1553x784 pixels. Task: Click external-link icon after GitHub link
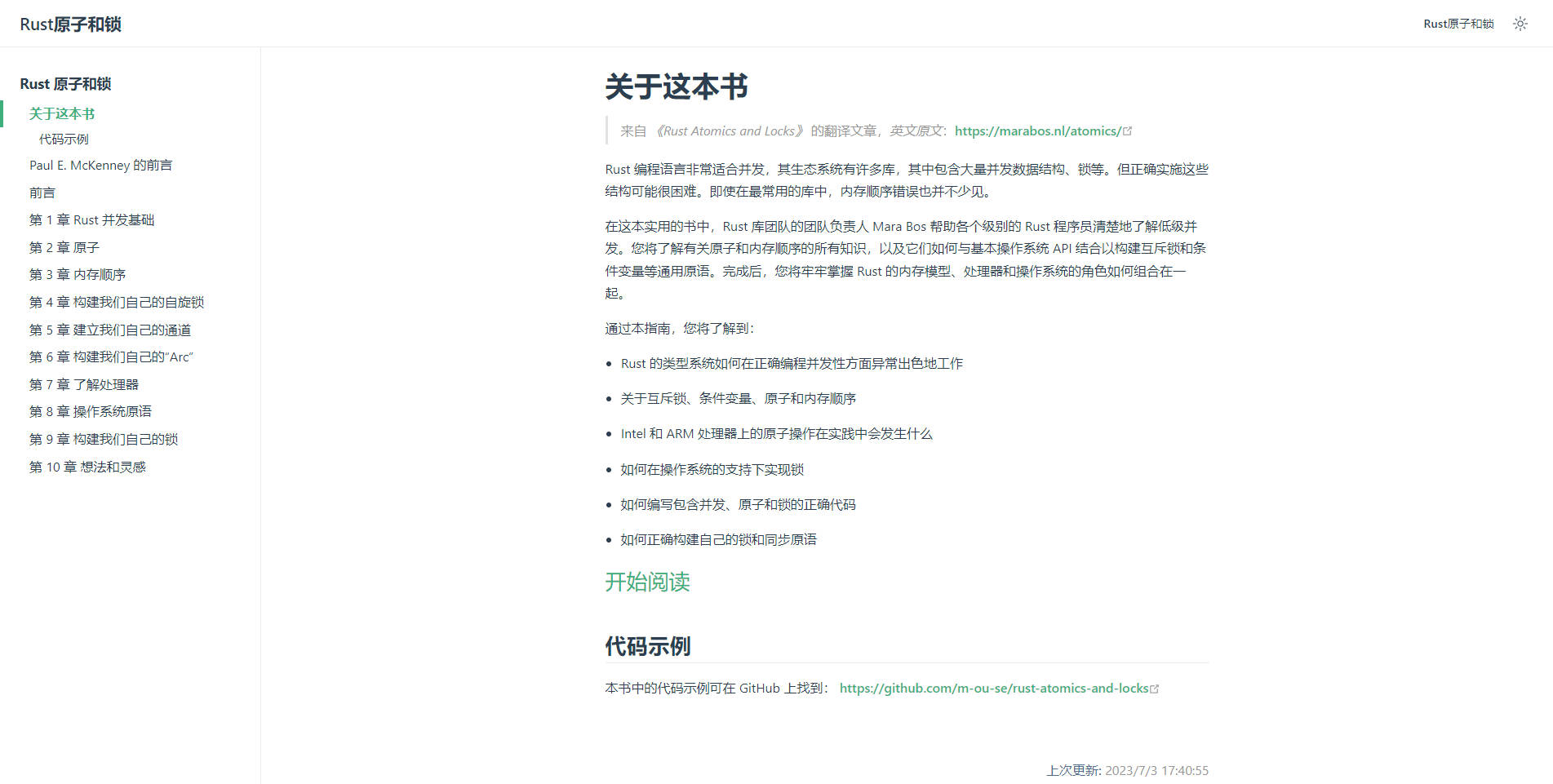click(1154, 689)
